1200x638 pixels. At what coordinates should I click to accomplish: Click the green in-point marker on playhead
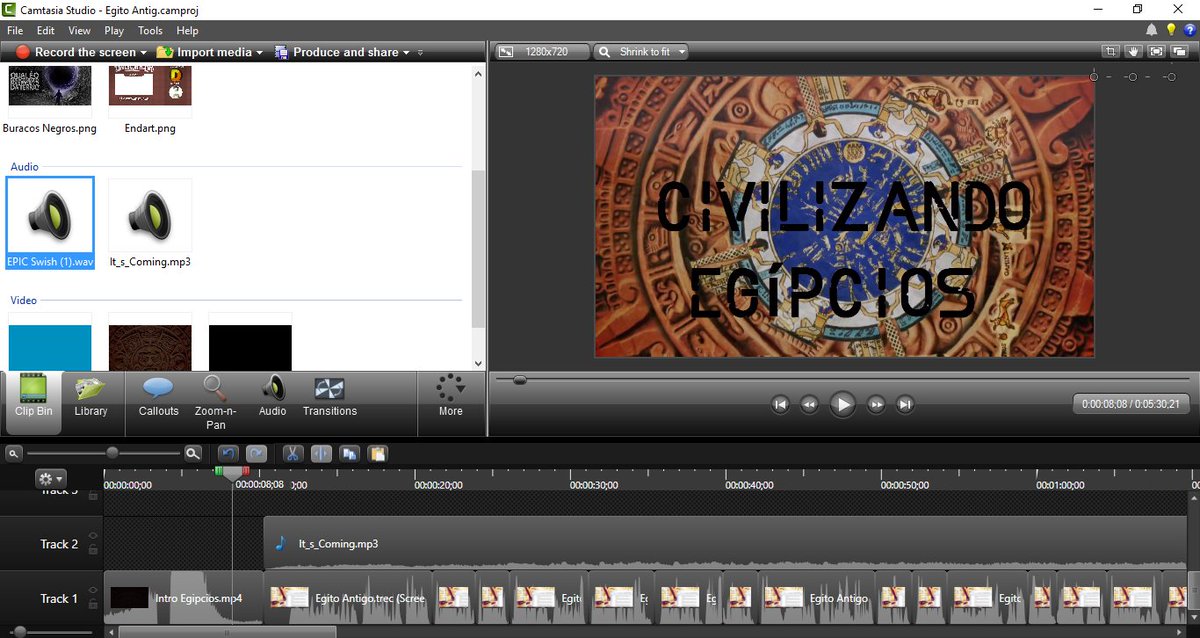pyautogui.click(x=219, y=471)
